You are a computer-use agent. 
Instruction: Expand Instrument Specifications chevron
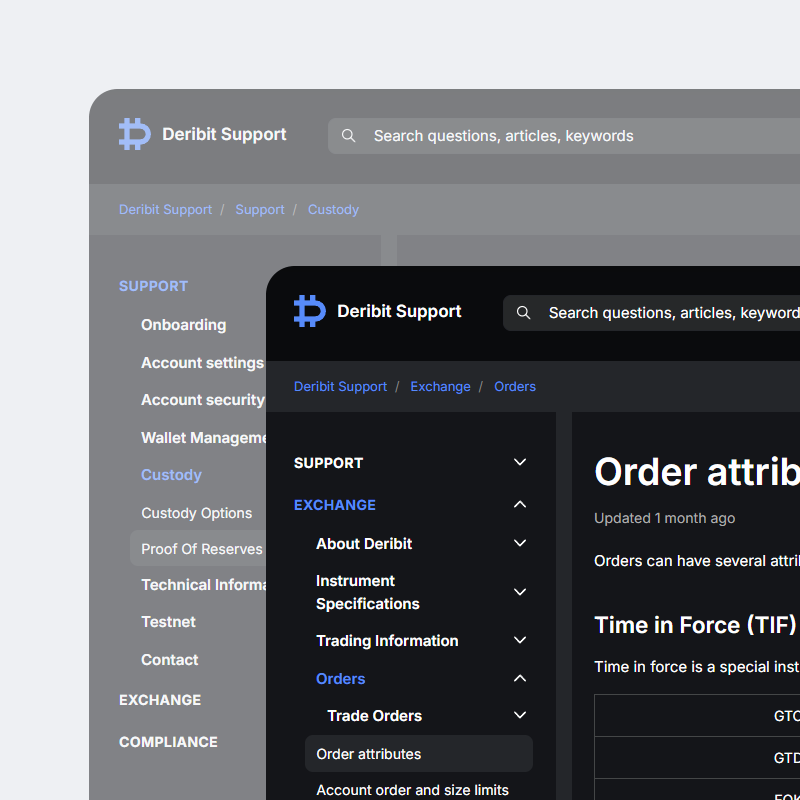[520, 592]
